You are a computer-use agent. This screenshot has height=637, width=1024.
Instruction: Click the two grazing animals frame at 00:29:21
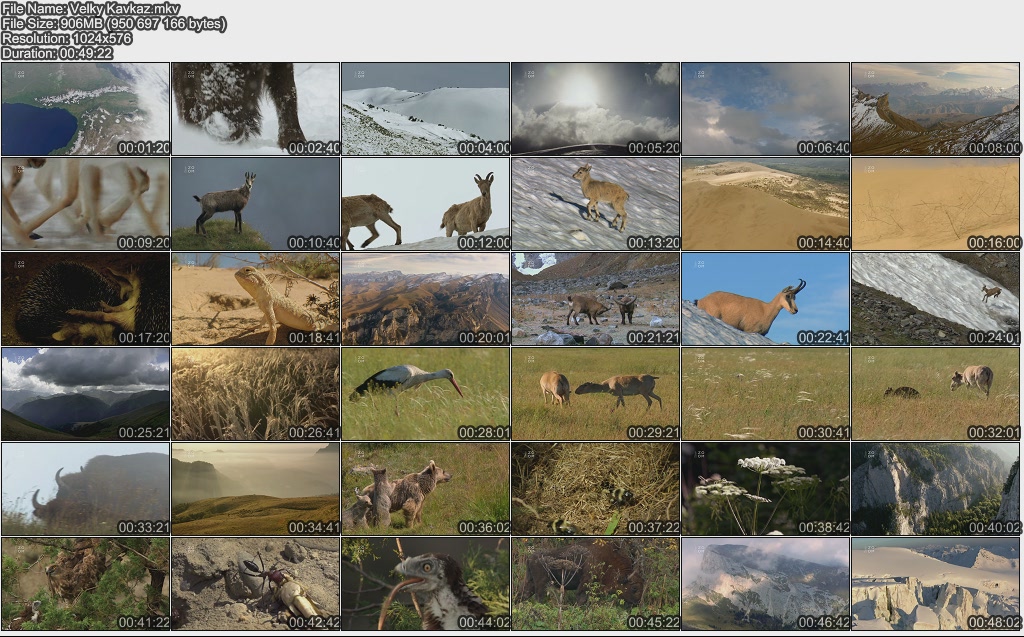[x=596, y=394]
